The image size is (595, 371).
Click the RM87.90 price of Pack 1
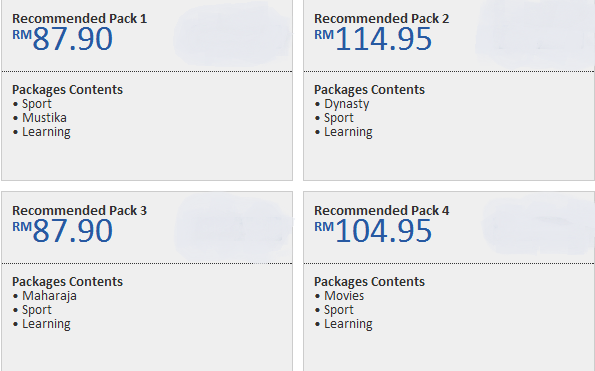click(x=63, y=39)
